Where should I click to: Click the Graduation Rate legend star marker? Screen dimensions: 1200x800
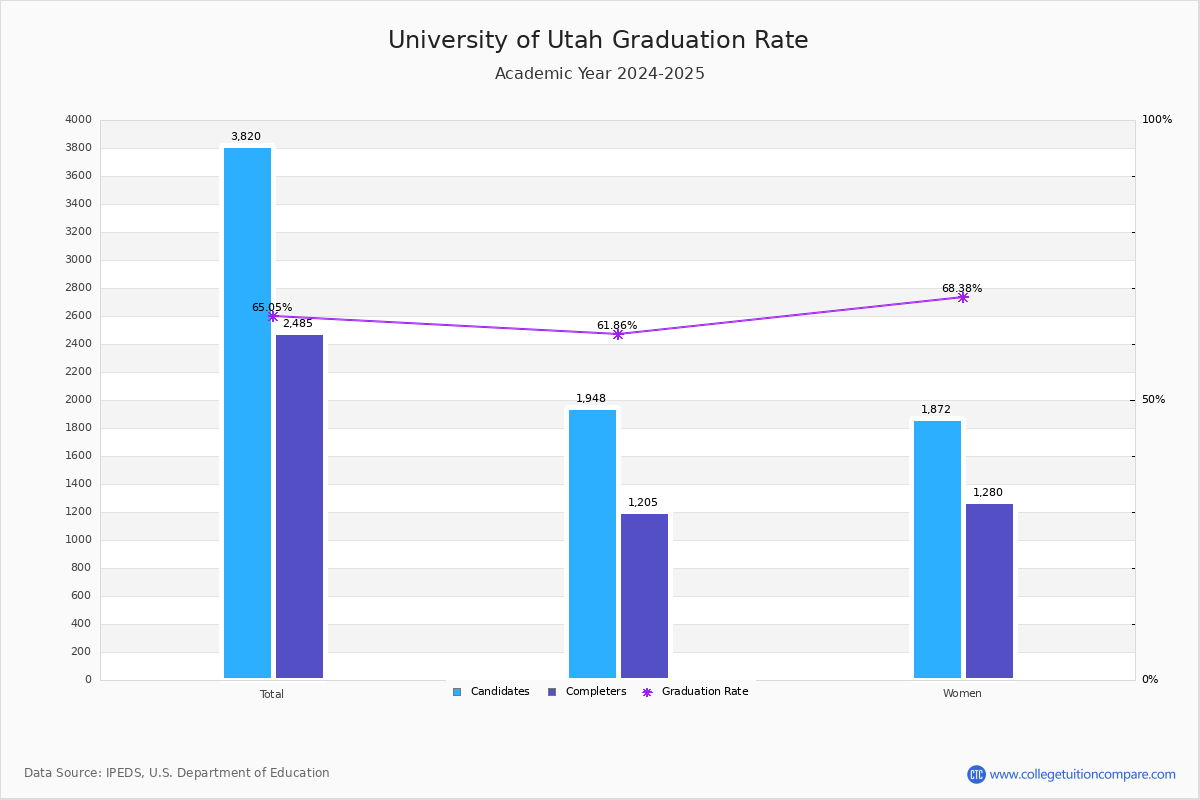pyautogui.click(x=647, y=692)
